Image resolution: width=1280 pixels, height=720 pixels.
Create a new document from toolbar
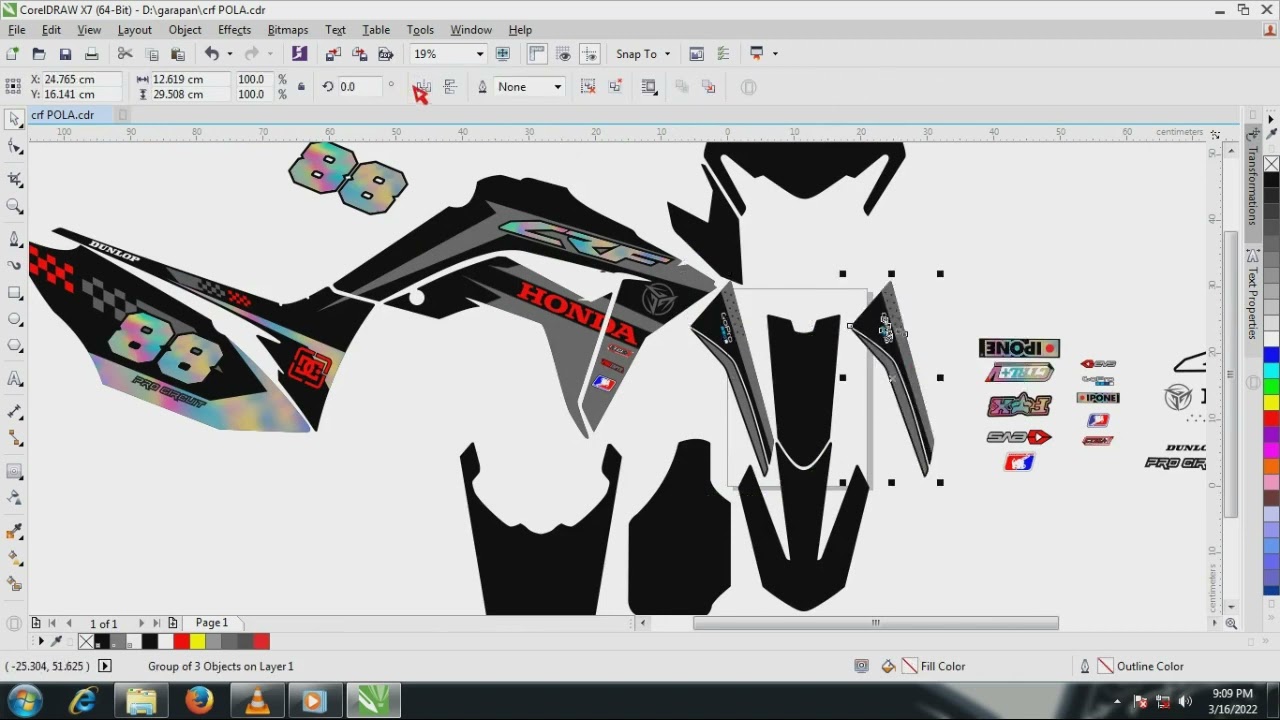pyautogui.click(x=12, y=54)
